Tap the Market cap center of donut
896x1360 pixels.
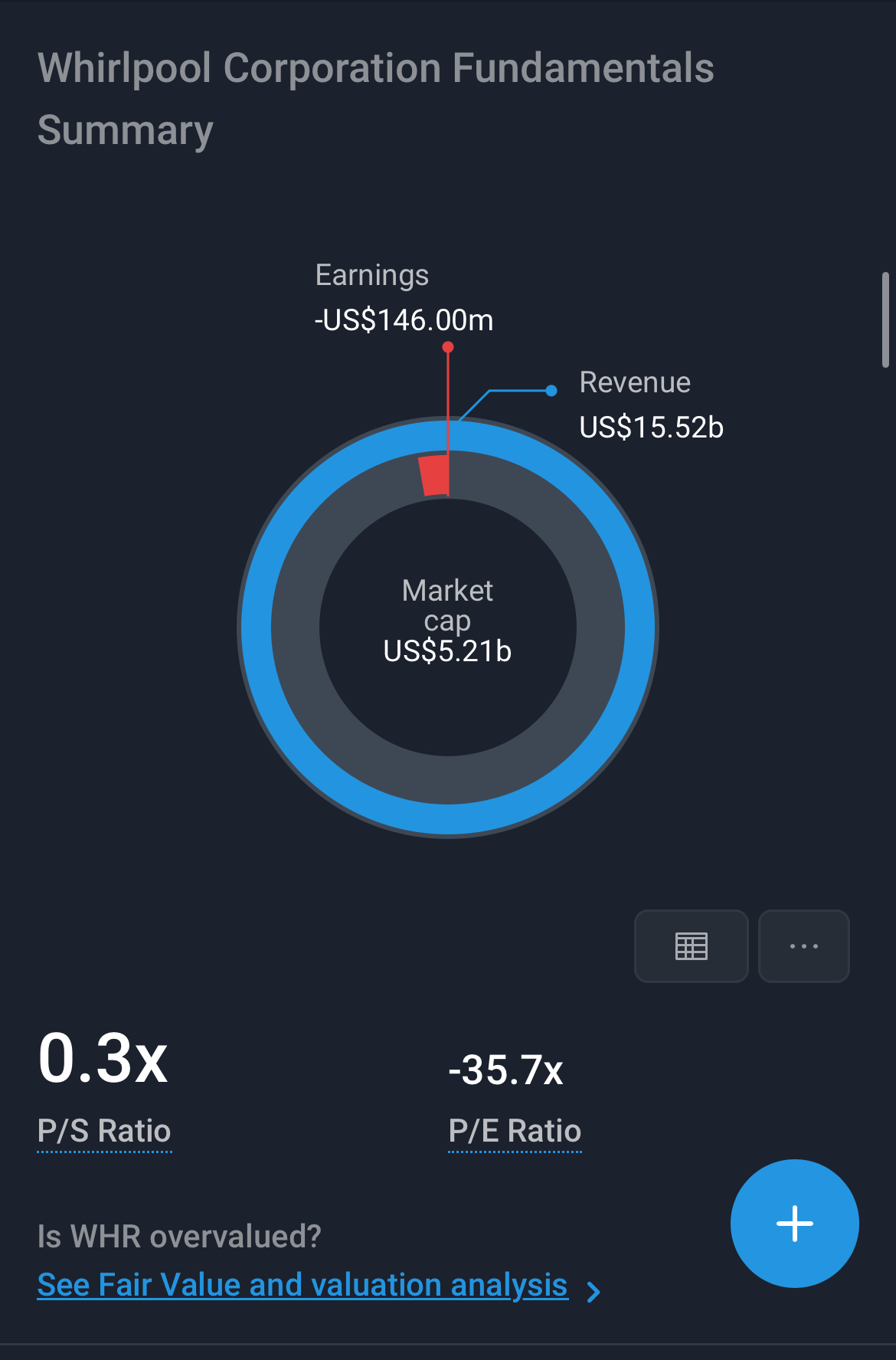tap(448, 621)
